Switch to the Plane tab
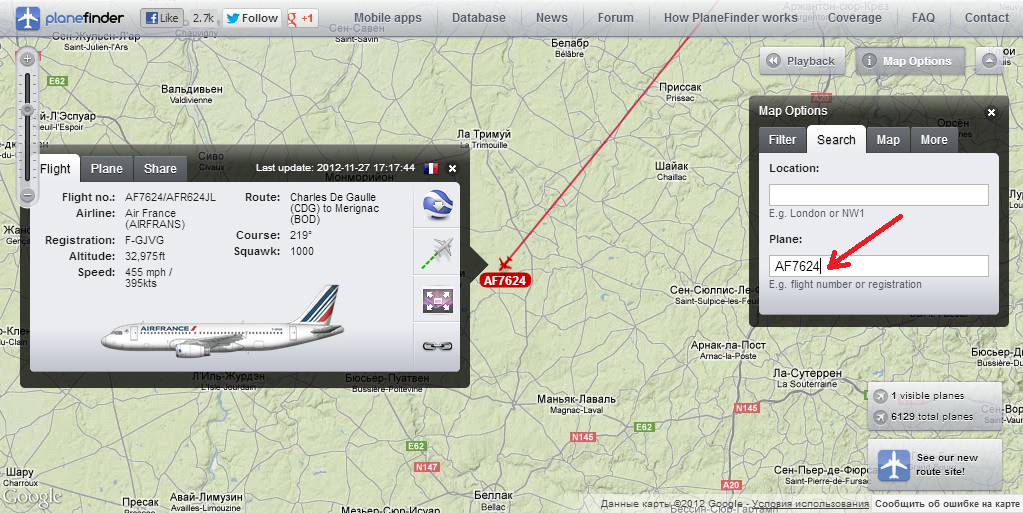 (x=106, y=168)
